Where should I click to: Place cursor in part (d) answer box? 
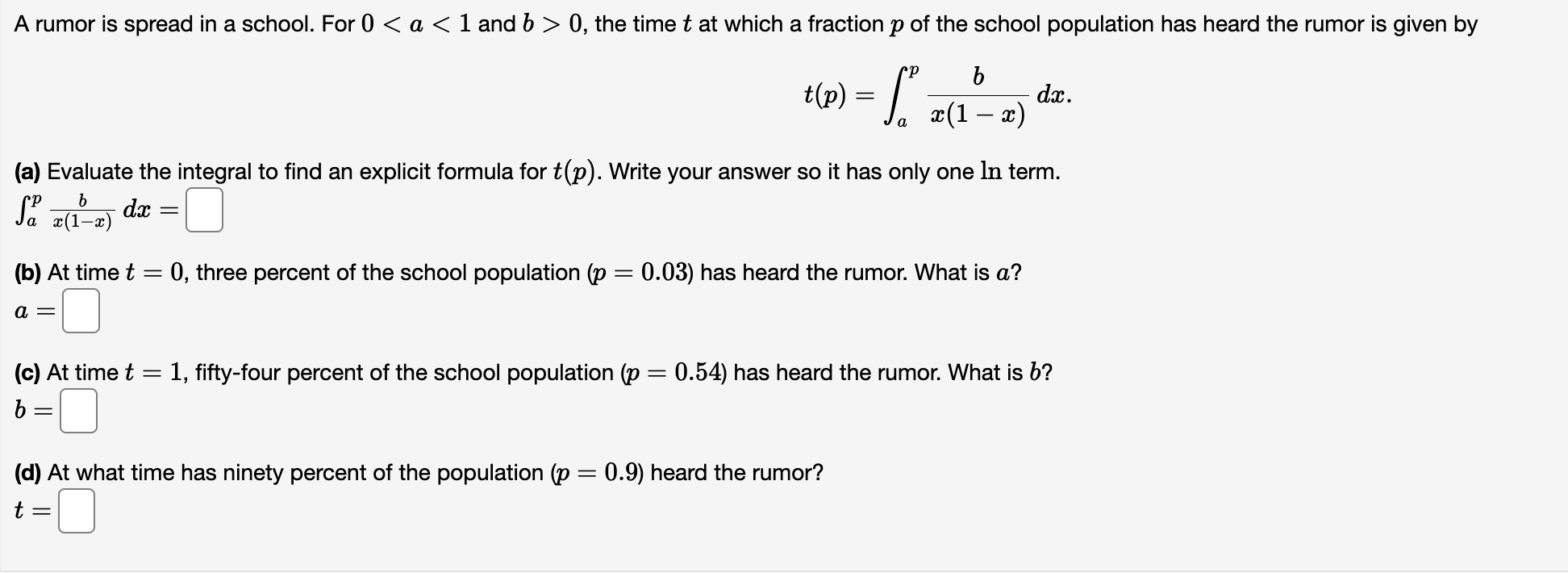[x=76, y=511]
